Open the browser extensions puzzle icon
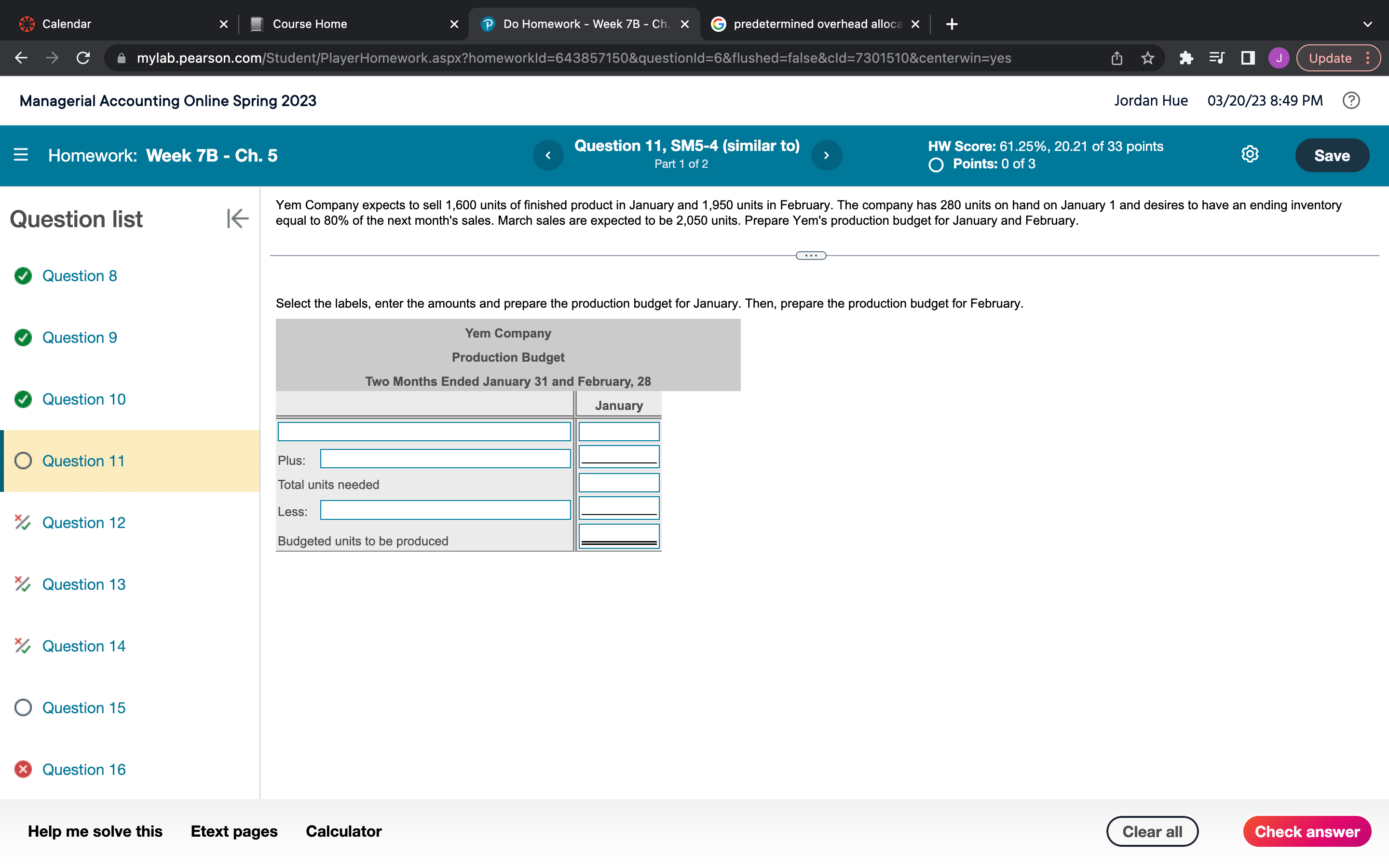1389x868 pixels. [1185, 58]
